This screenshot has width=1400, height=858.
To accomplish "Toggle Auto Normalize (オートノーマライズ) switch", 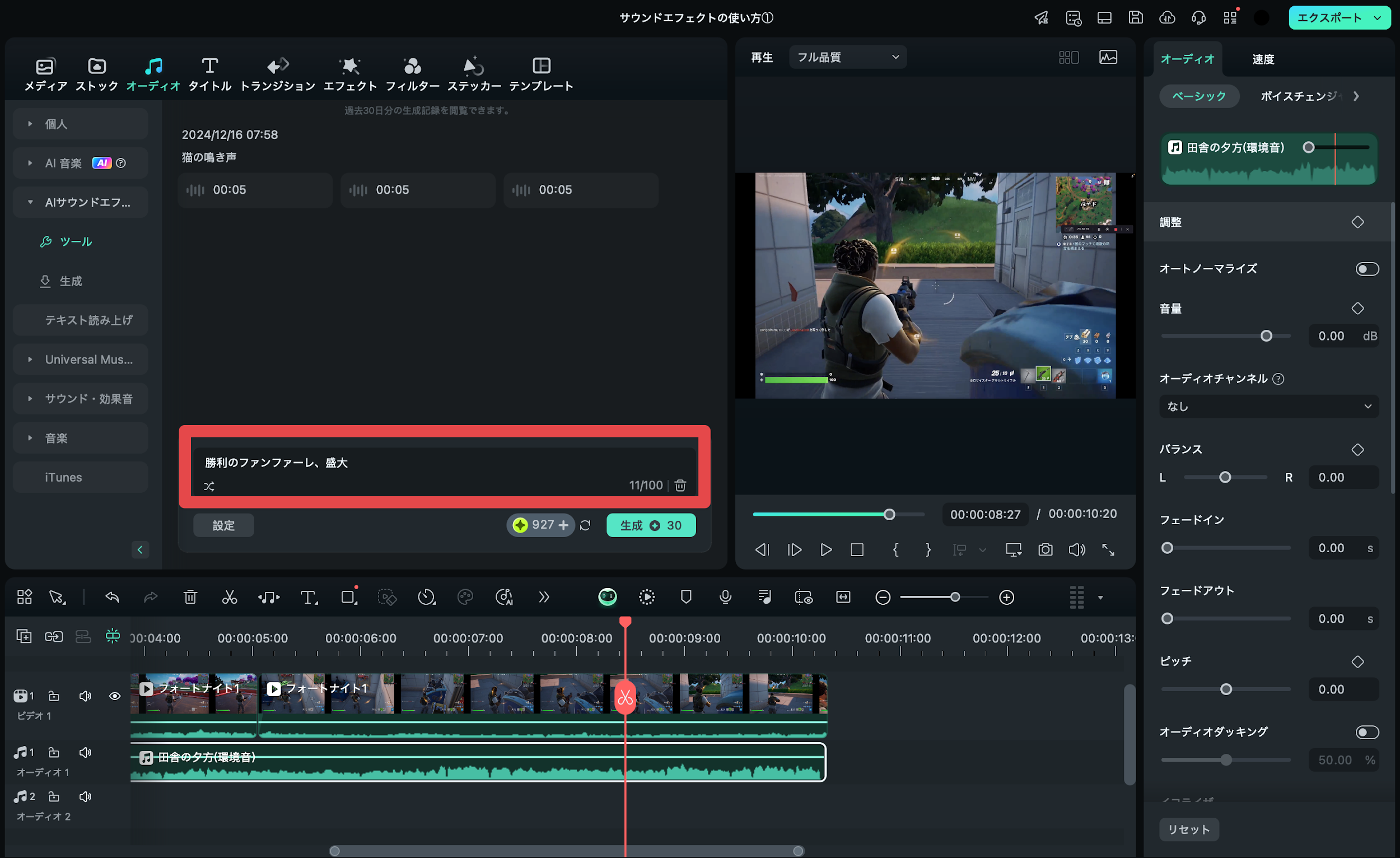I will pos(1366,269).
